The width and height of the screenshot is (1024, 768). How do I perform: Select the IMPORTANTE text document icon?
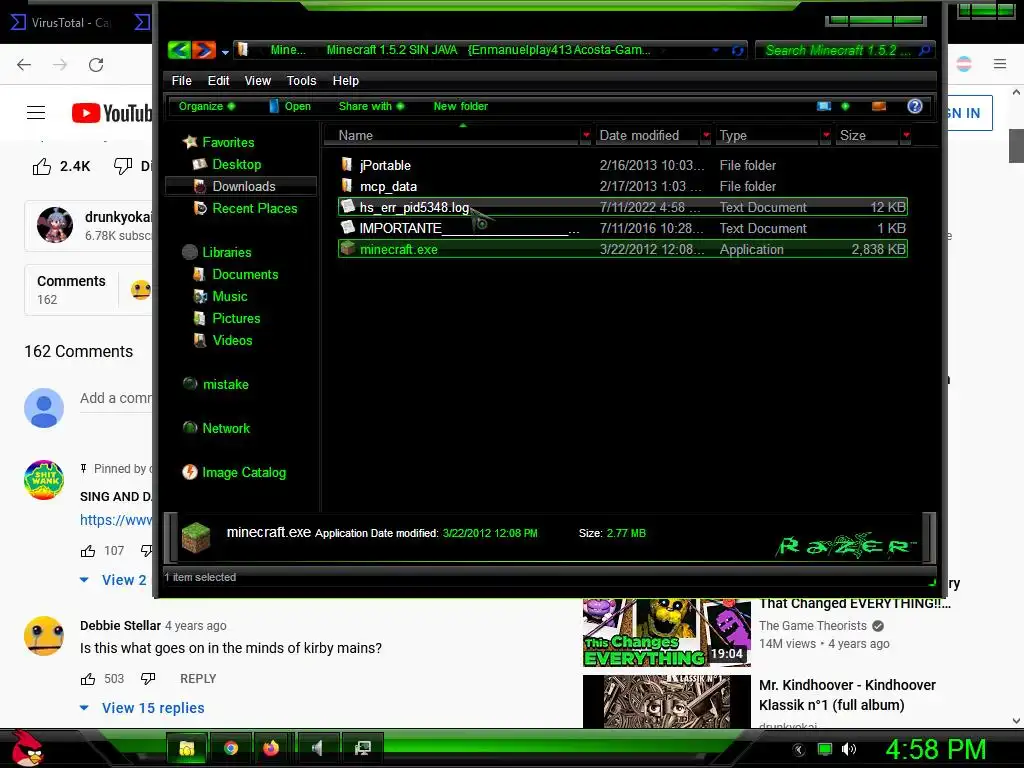348,228
